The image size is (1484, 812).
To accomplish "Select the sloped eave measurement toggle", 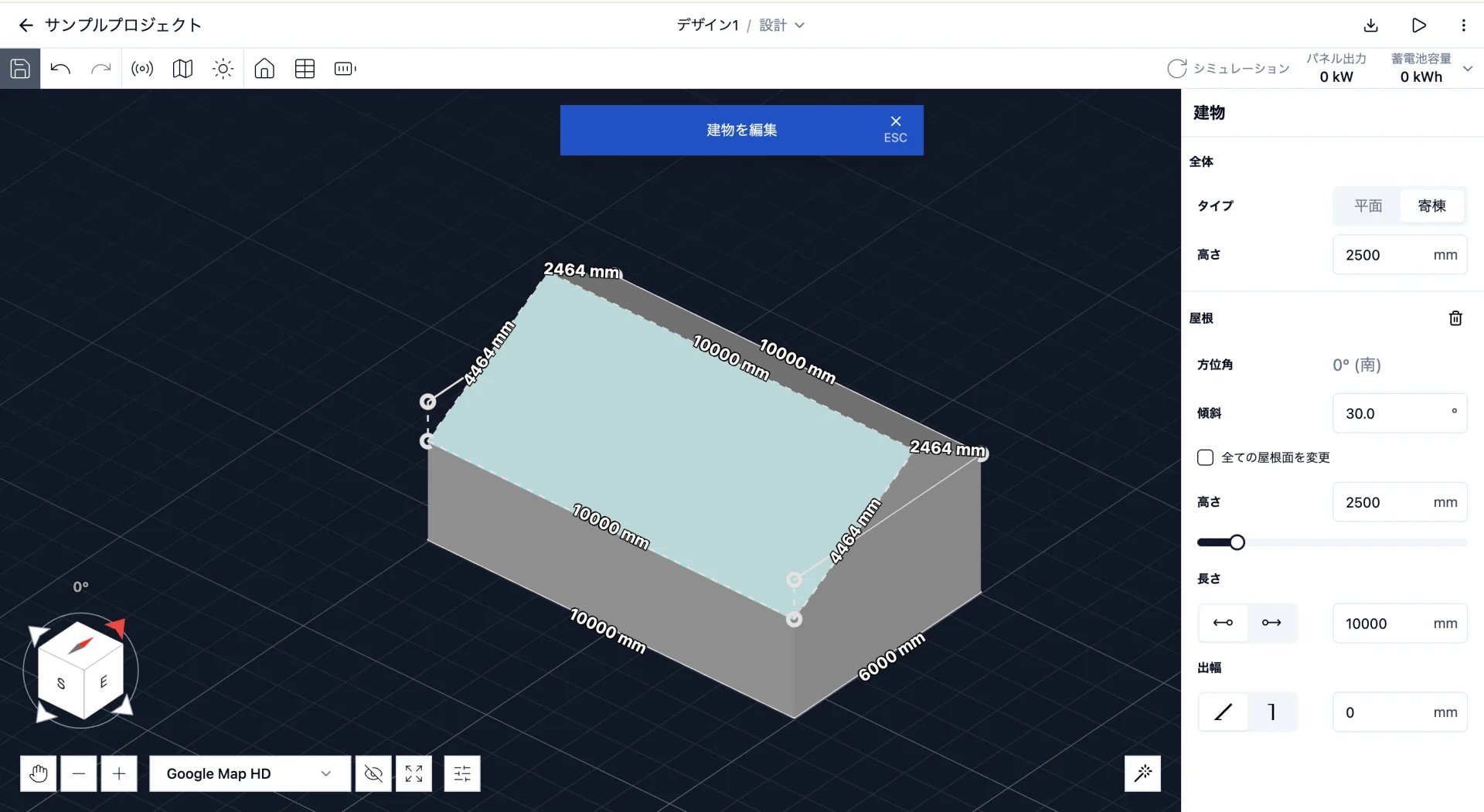I will click(x=1223, y=712).
